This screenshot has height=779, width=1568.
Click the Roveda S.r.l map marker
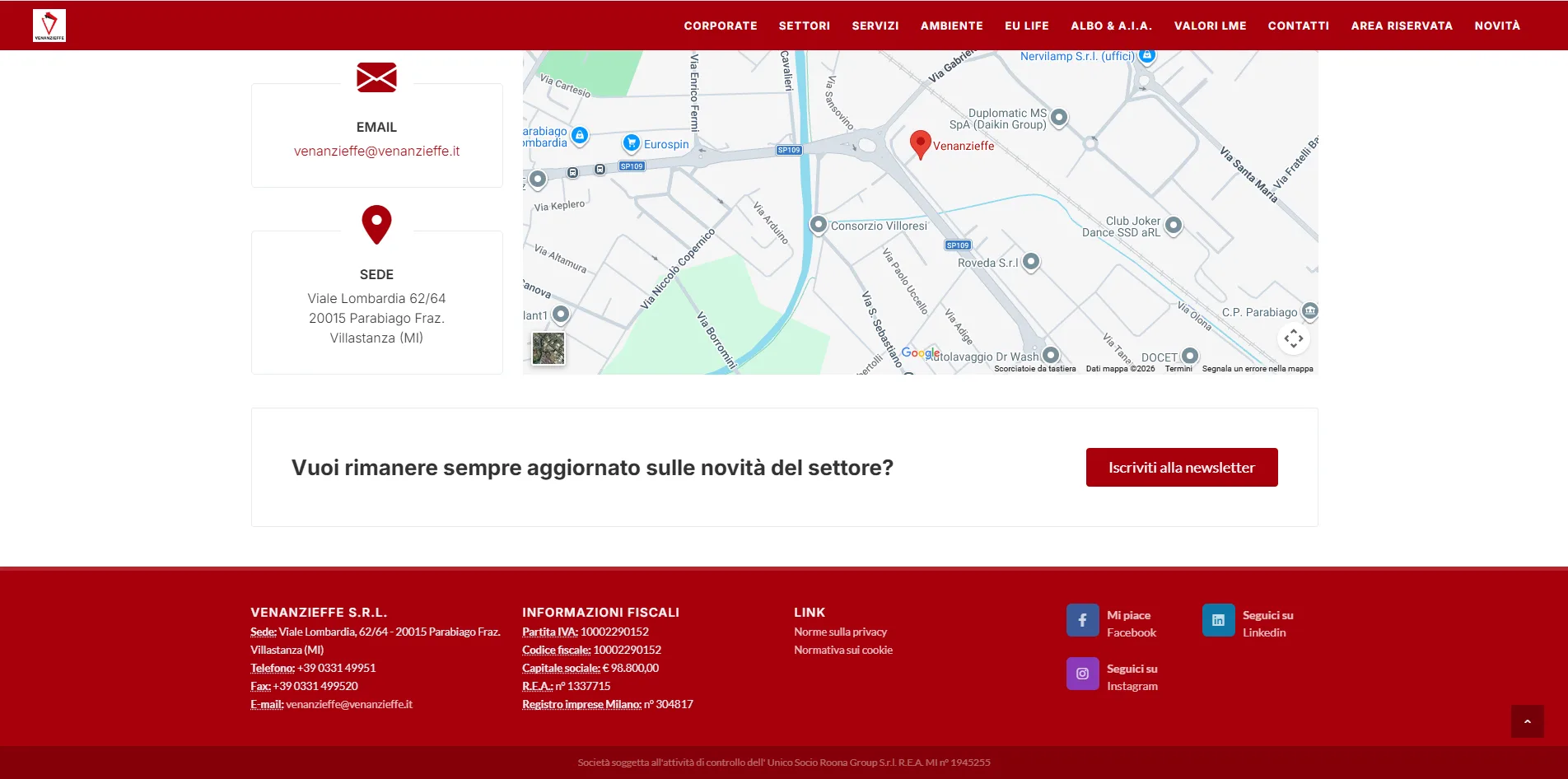(1031, 262)
